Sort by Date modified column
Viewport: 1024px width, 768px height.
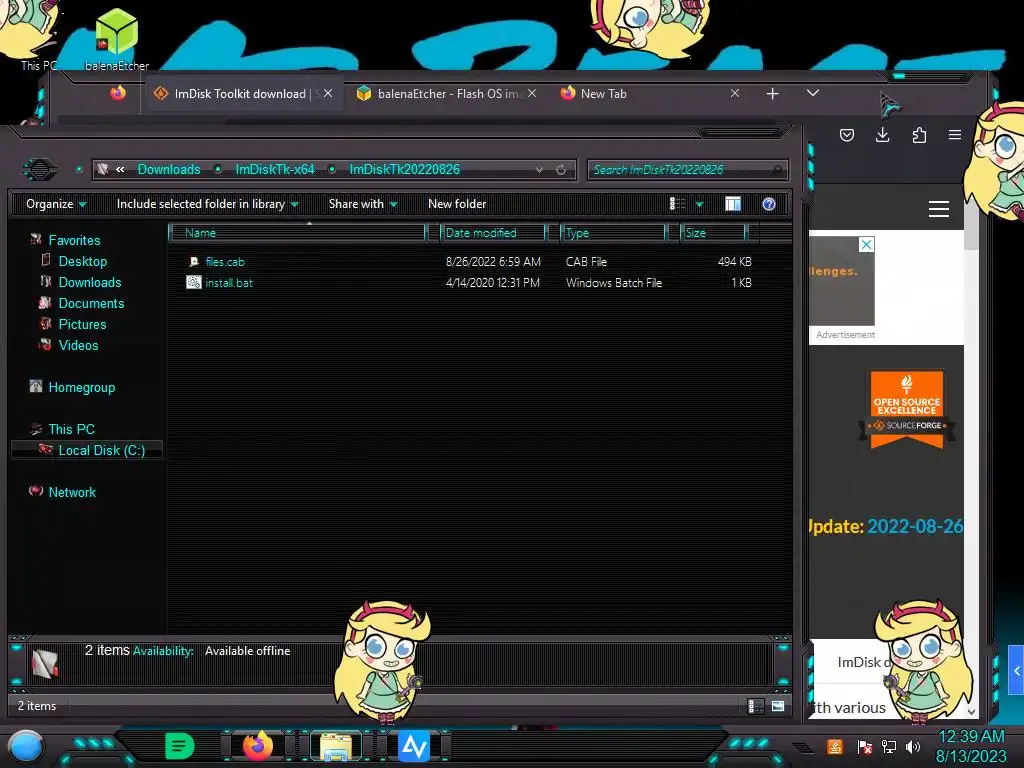493,232
